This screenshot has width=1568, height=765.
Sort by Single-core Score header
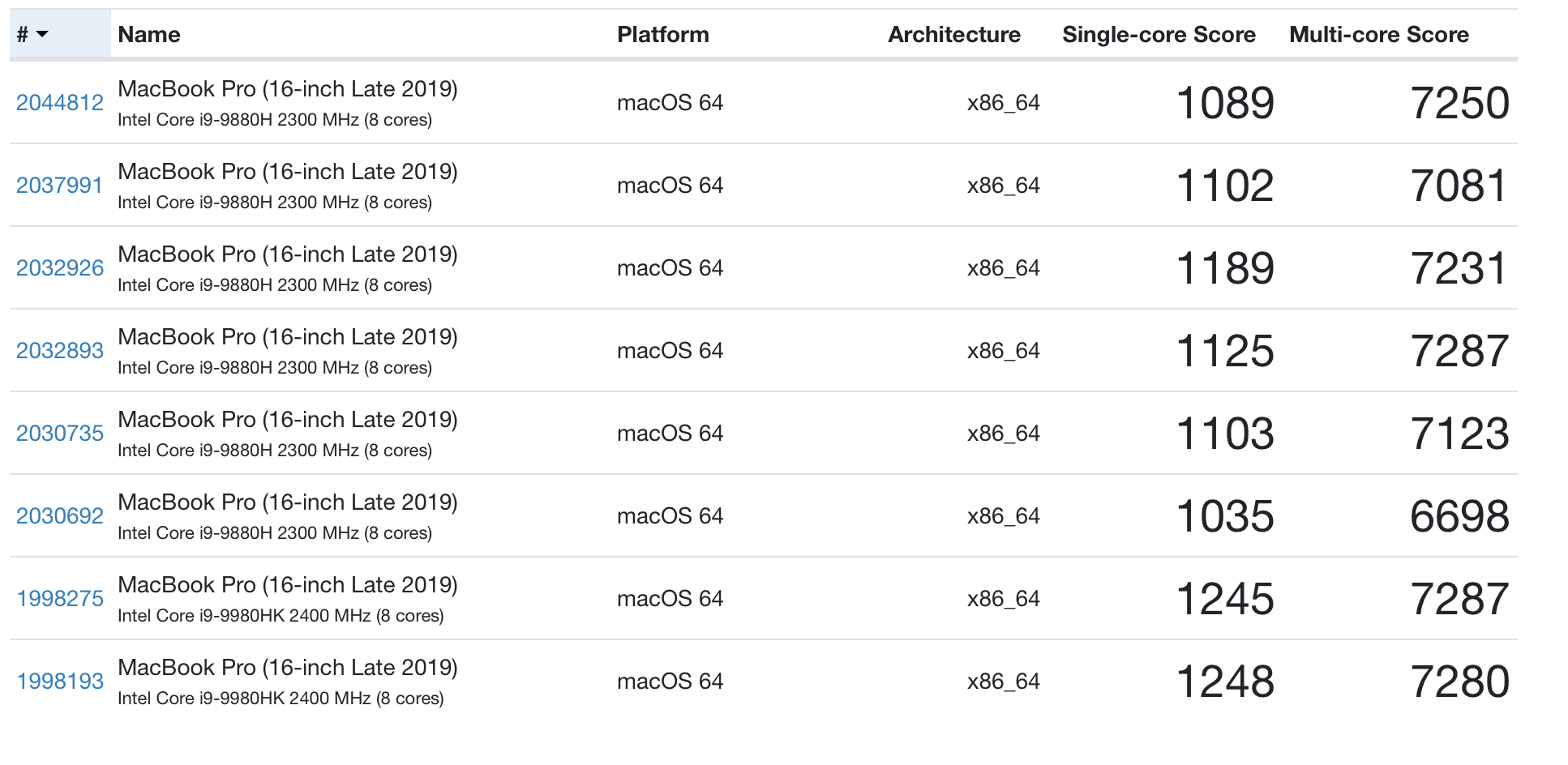[x=1158, y=34]
